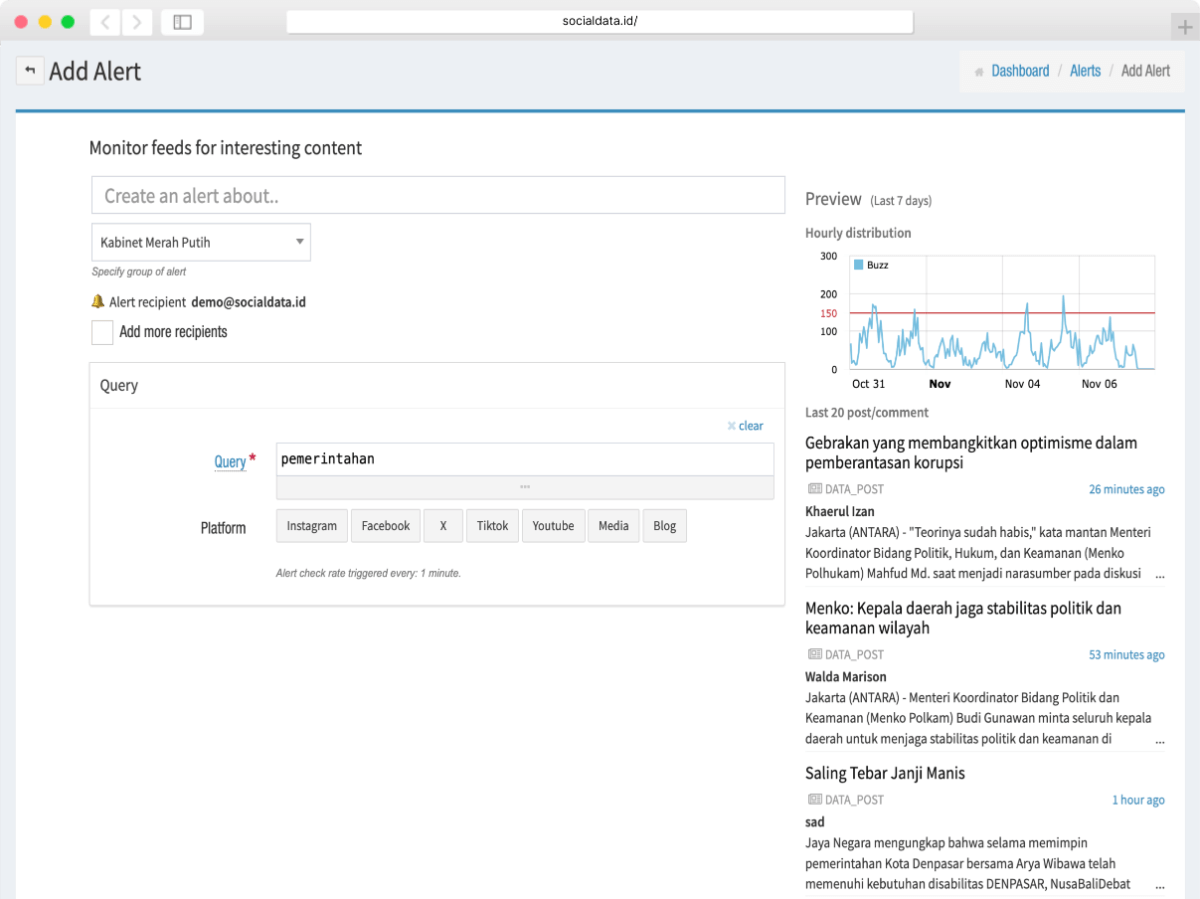Click the back arrow beside Add Alert

30,71
